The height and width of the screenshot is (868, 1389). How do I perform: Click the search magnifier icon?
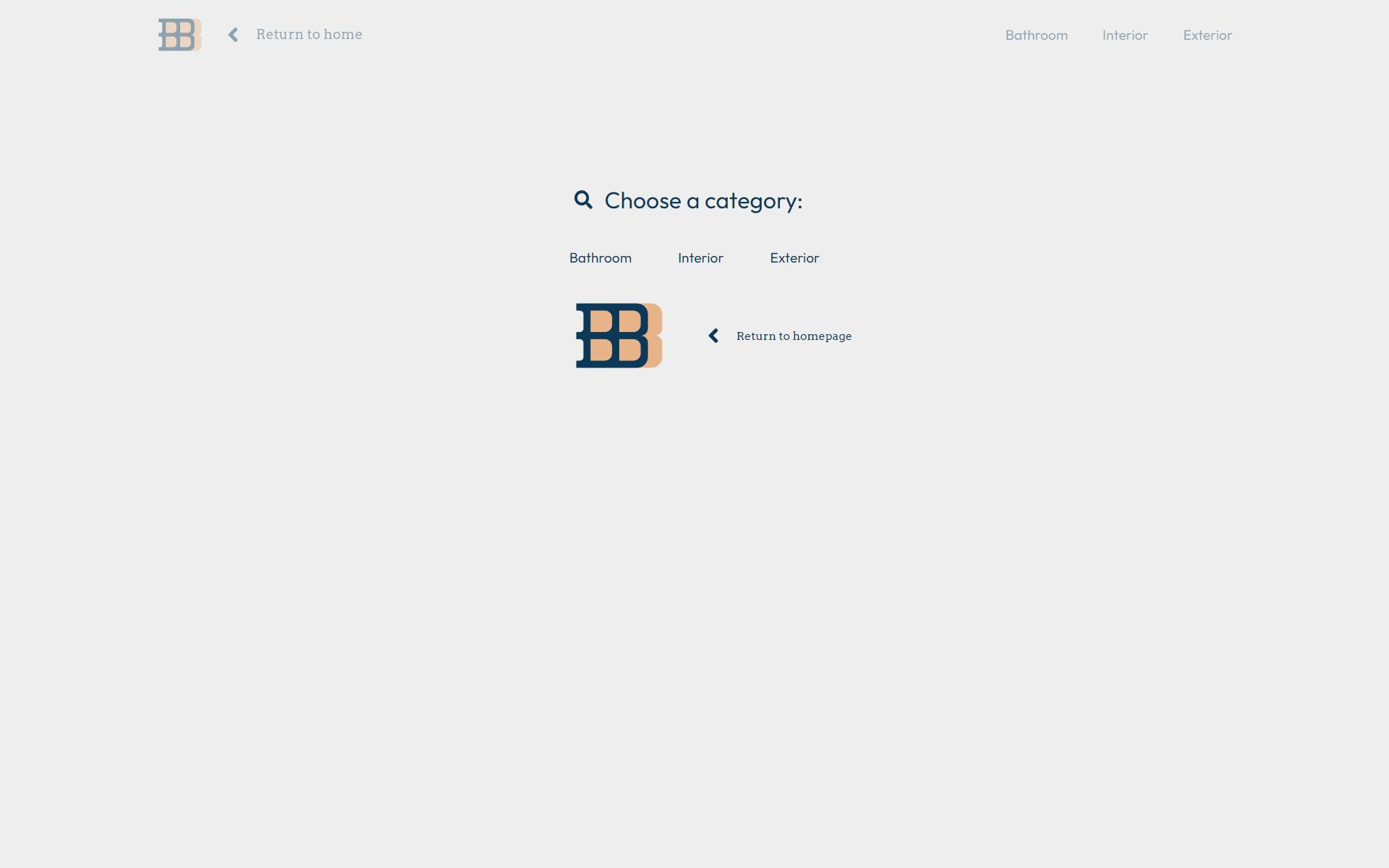(x=583, y=199)
